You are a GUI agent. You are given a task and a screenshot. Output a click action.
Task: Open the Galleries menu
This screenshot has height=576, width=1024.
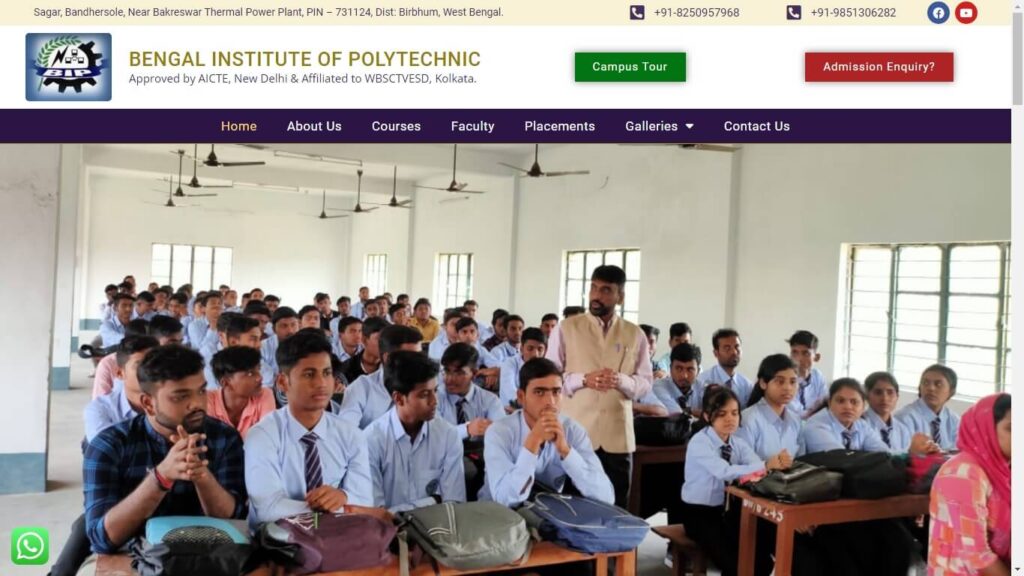[x=659, y=126]
